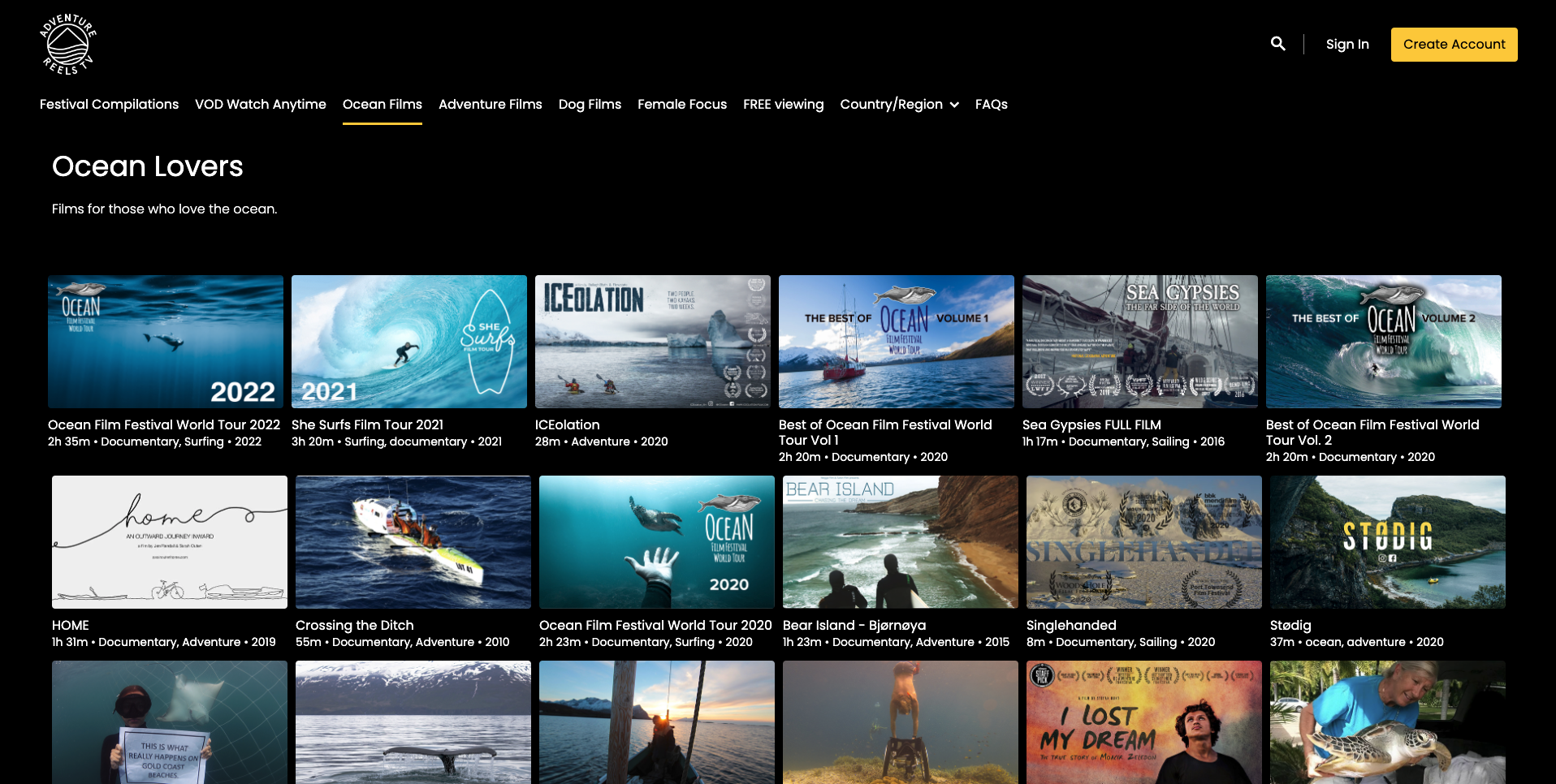Click She Surfs Film Tour 2021 title
This screenshot has height=784, width=1556.
coord(367,424)
